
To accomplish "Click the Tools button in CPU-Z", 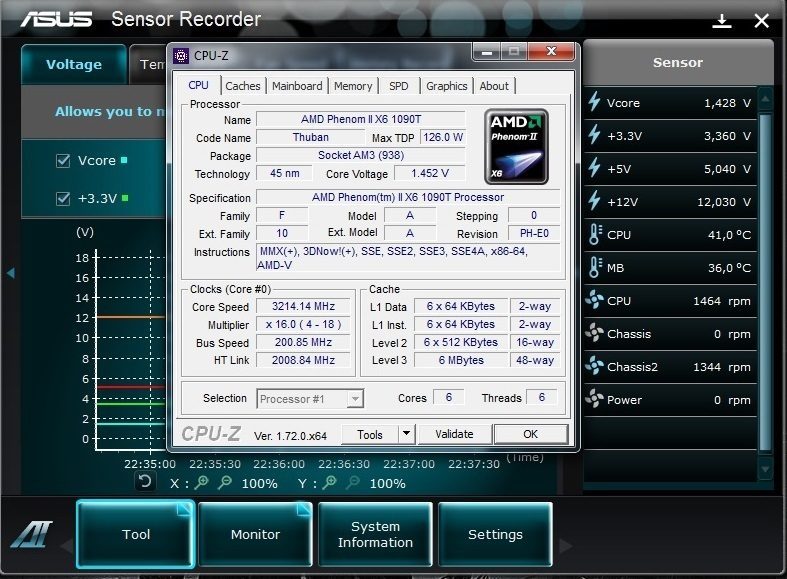I will tap(370, 435).
